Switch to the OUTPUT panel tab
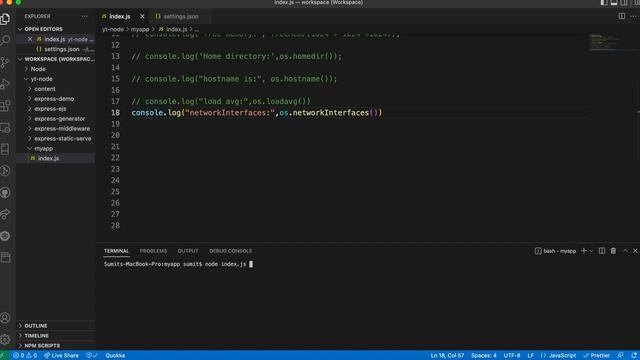 [188, 251]
